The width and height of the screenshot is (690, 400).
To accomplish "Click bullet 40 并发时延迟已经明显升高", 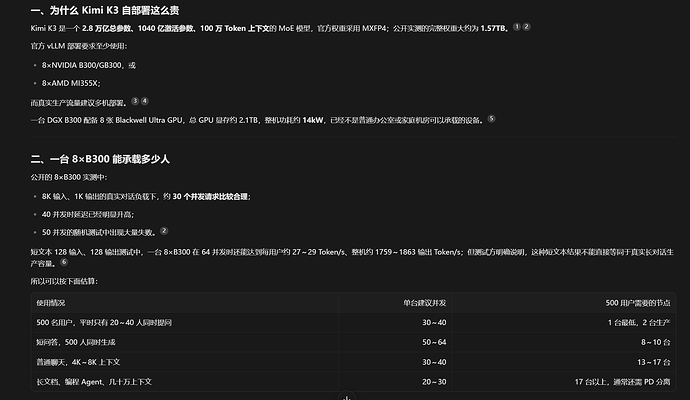I will click(88, 214).
